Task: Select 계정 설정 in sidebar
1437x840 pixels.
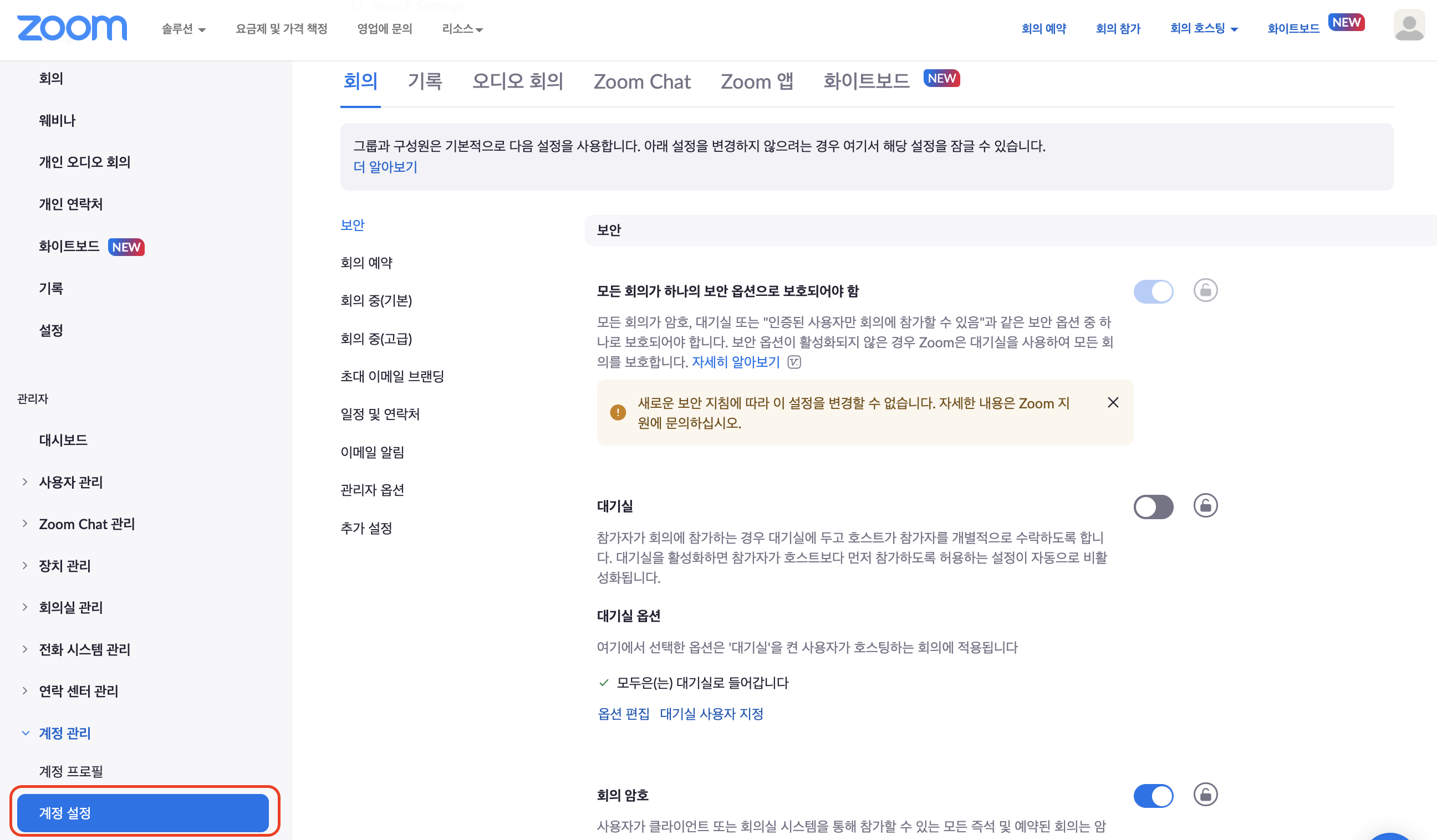Action: click(x=142, y=813)
